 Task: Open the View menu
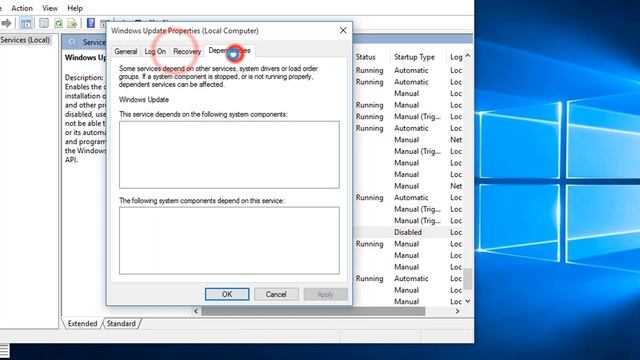[x=50, y=8]
